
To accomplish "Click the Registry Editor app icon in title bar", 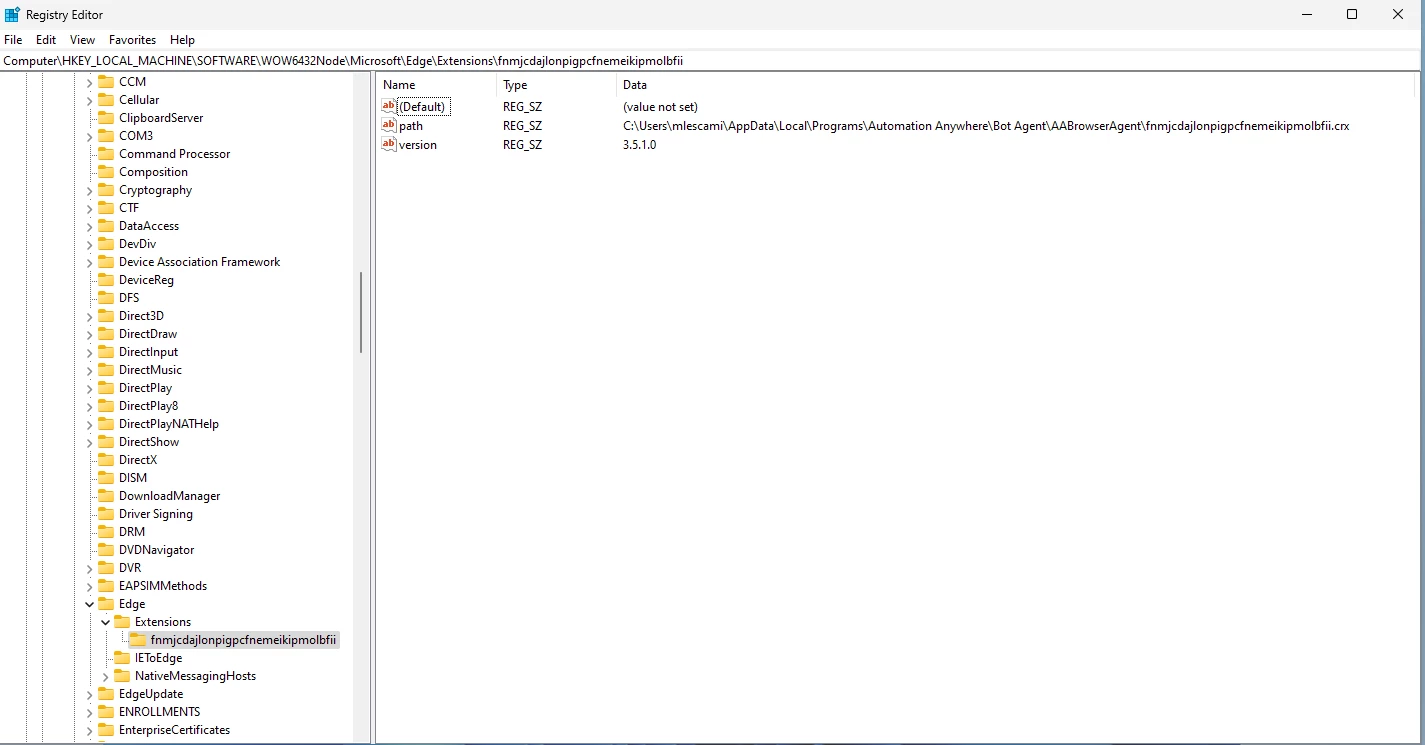I will 12,14.
